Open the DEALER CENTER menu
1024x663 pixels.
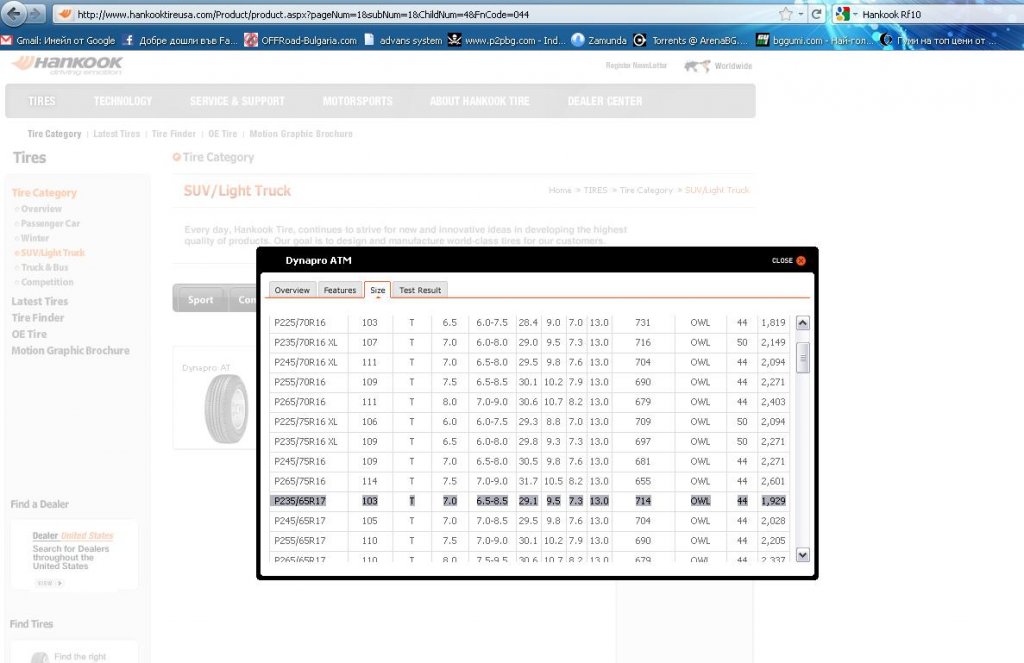605,101
